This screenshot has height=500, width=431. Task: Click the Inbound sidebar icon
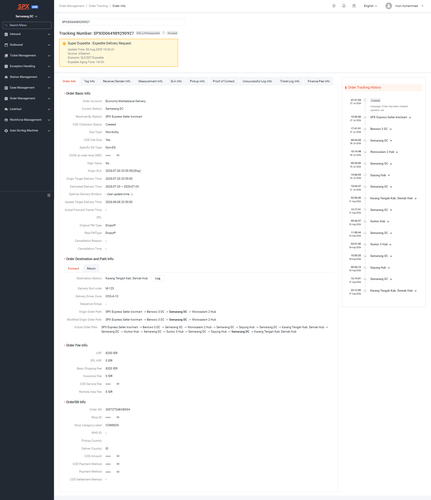pos(6,34)
